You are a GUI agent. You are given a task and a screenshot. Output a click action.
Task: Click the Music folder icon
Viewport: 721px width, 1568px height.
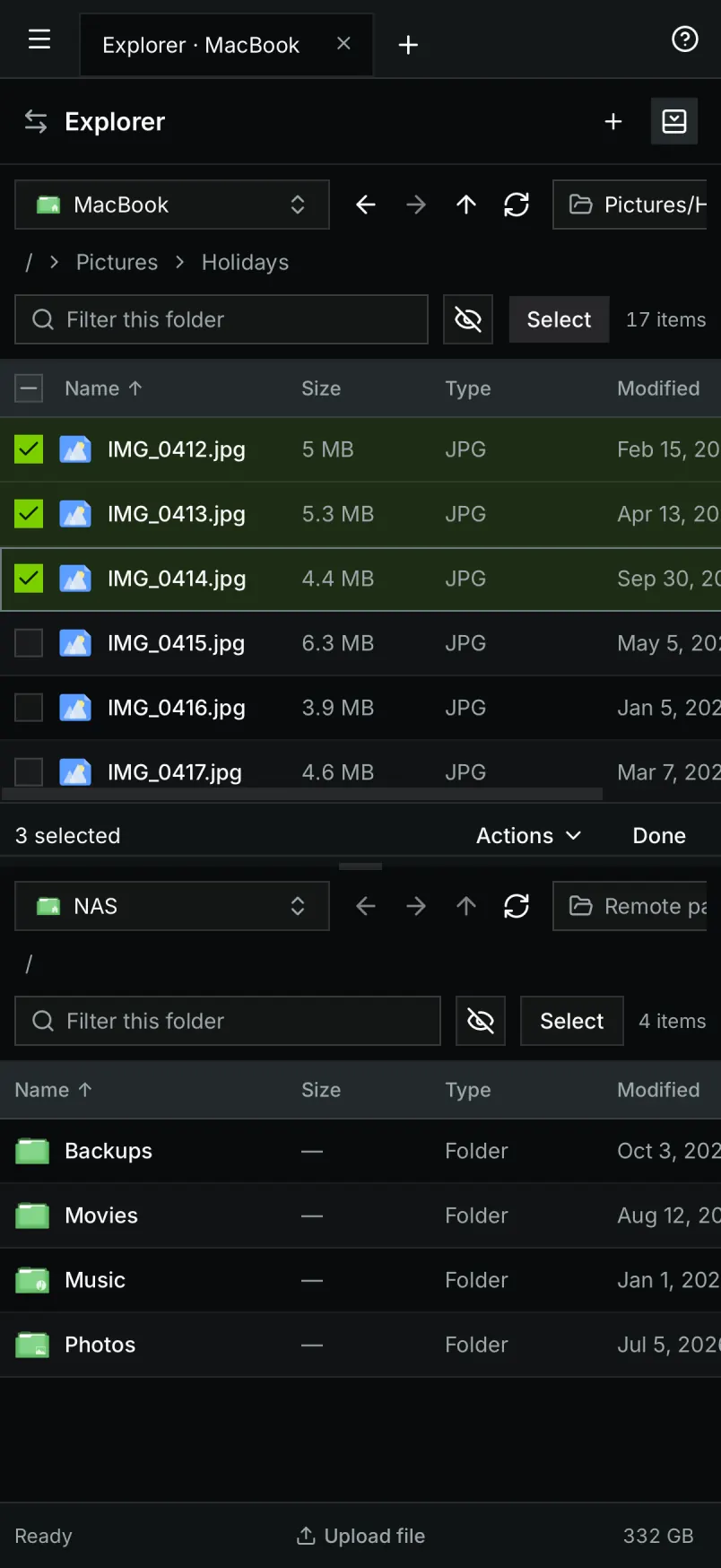point(32,1280)
